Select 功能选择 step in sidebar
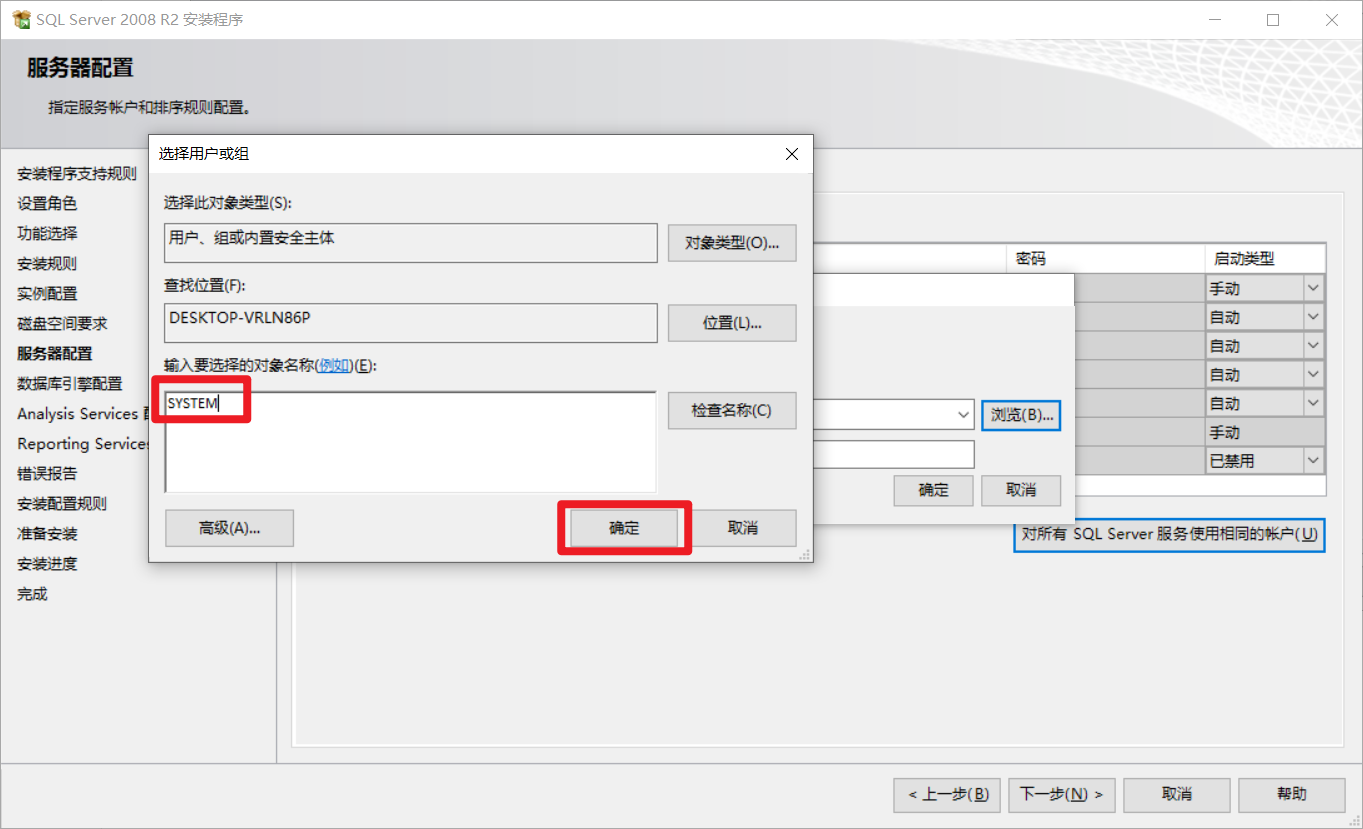The width and height of the screenshot is (1363, 829). coord(47,233)
